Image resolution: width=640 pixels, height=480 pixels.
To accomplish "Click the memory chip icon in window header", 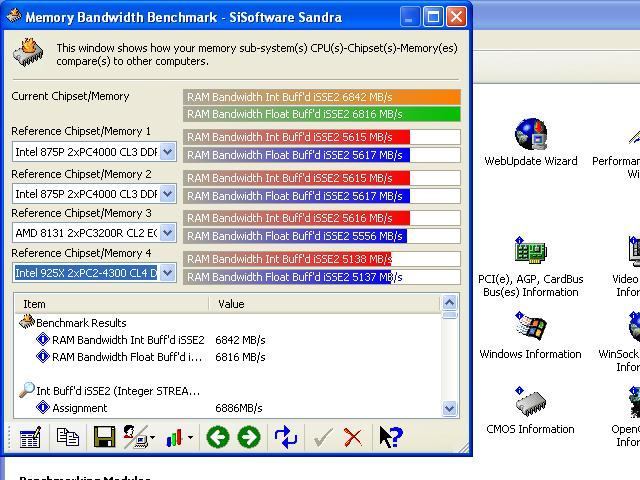I will click(28, 53).
